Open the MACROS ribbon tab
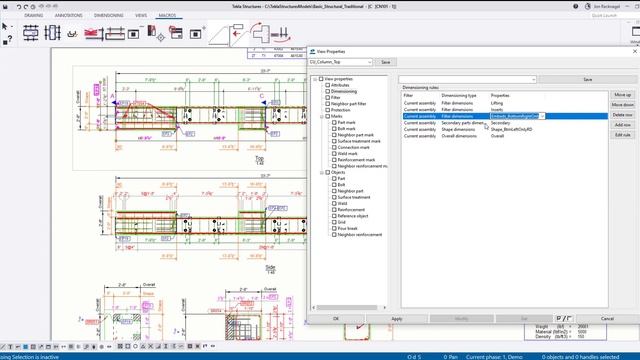 coord(167,16)
